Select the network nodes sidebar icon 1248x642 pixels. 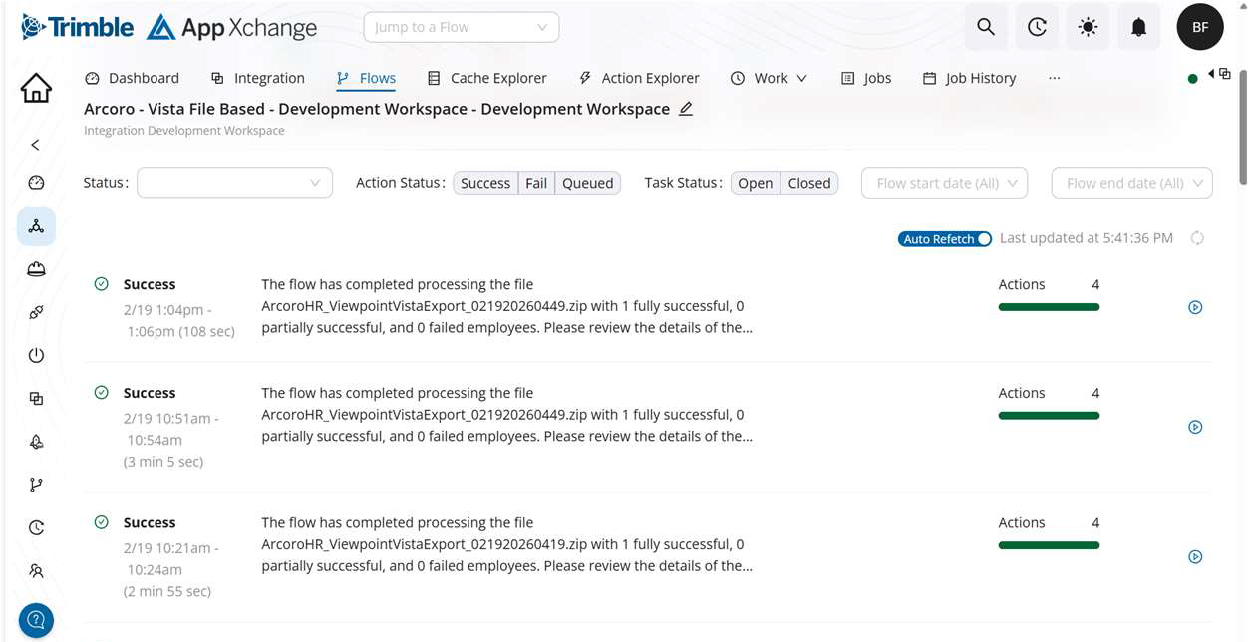(36, 226)
